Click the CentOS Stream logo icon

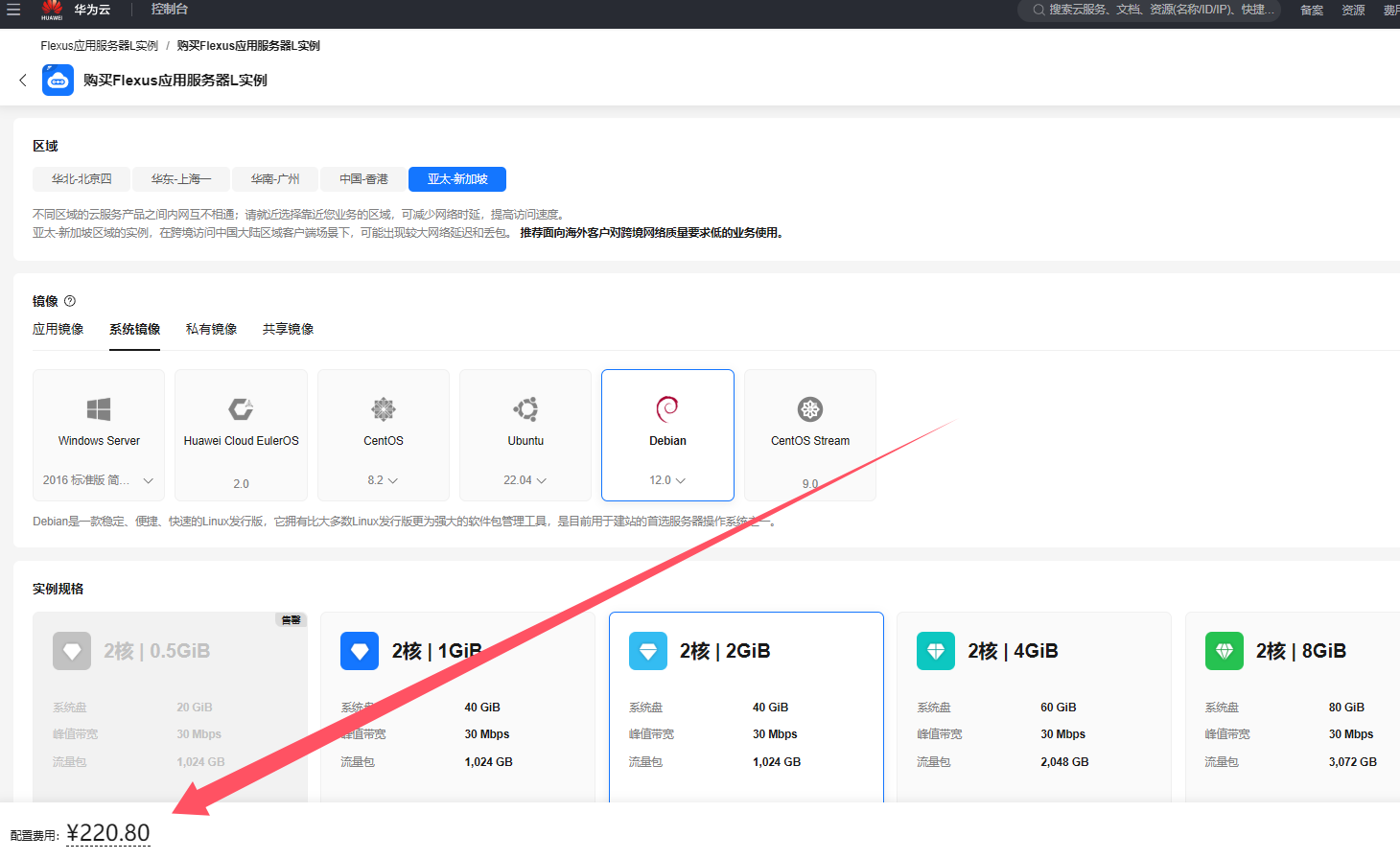(x=810, y=409)
